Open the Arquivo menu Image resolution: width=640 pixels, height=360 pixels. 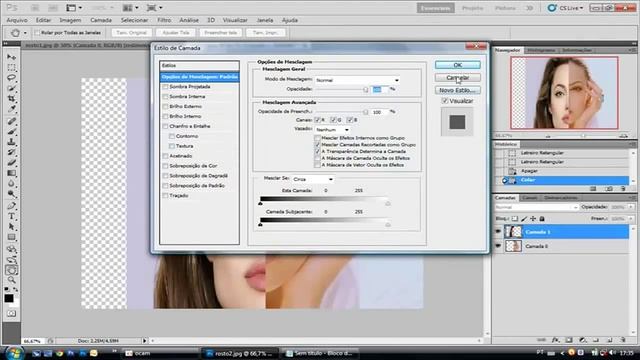pos(17,20)
